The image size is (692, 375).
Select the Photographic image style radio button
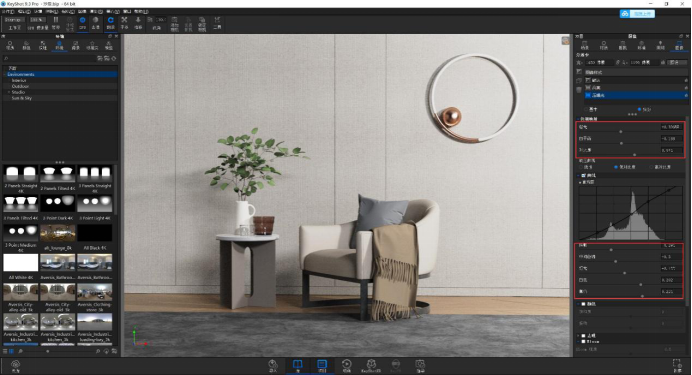click(639, 109)
